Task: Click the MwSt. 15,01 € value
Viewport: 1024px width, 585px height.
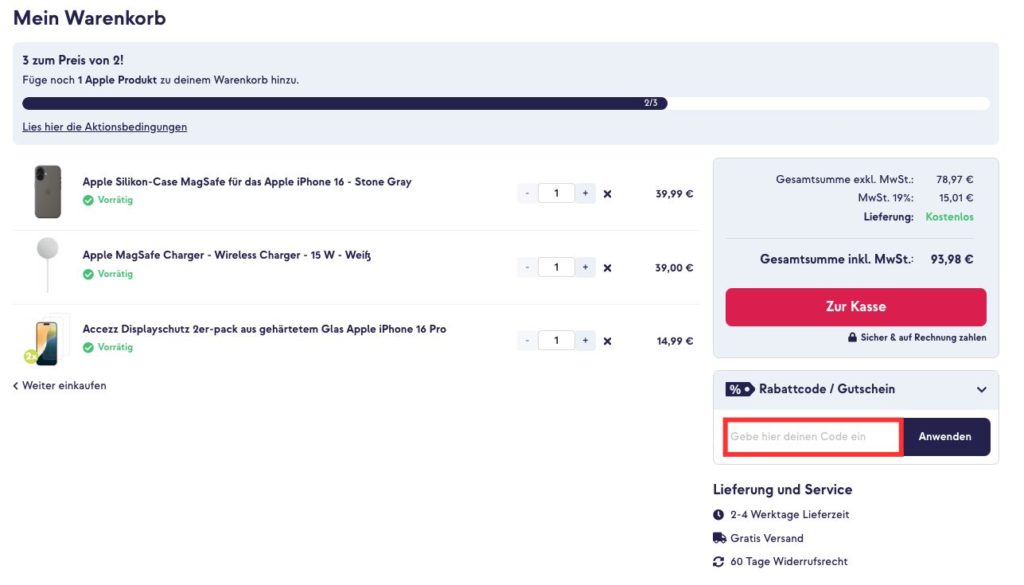Action: pos(956,197)
